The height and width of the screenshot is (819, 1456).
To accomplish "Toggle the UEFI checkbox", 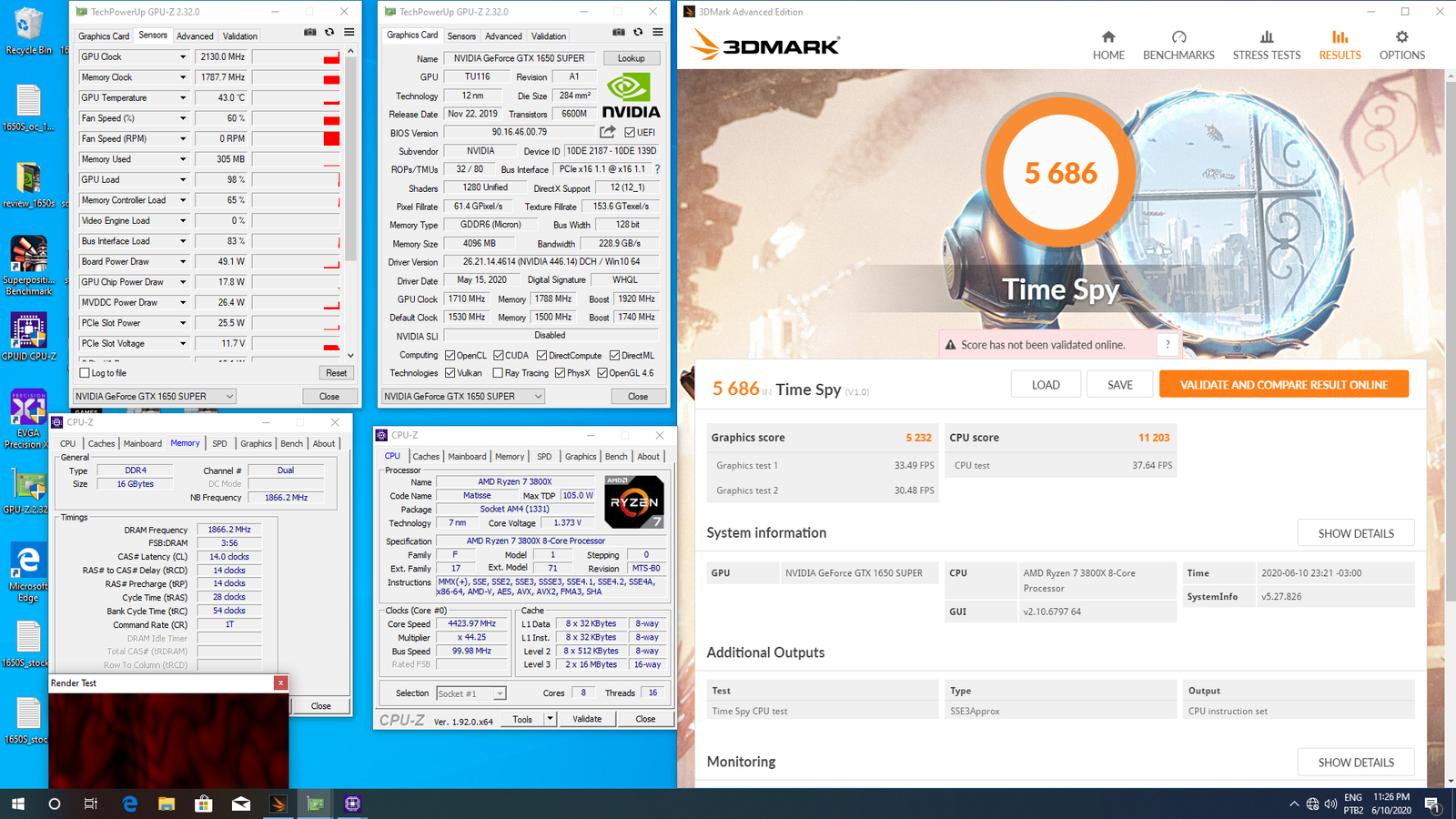I will click(x=630, y=133).
